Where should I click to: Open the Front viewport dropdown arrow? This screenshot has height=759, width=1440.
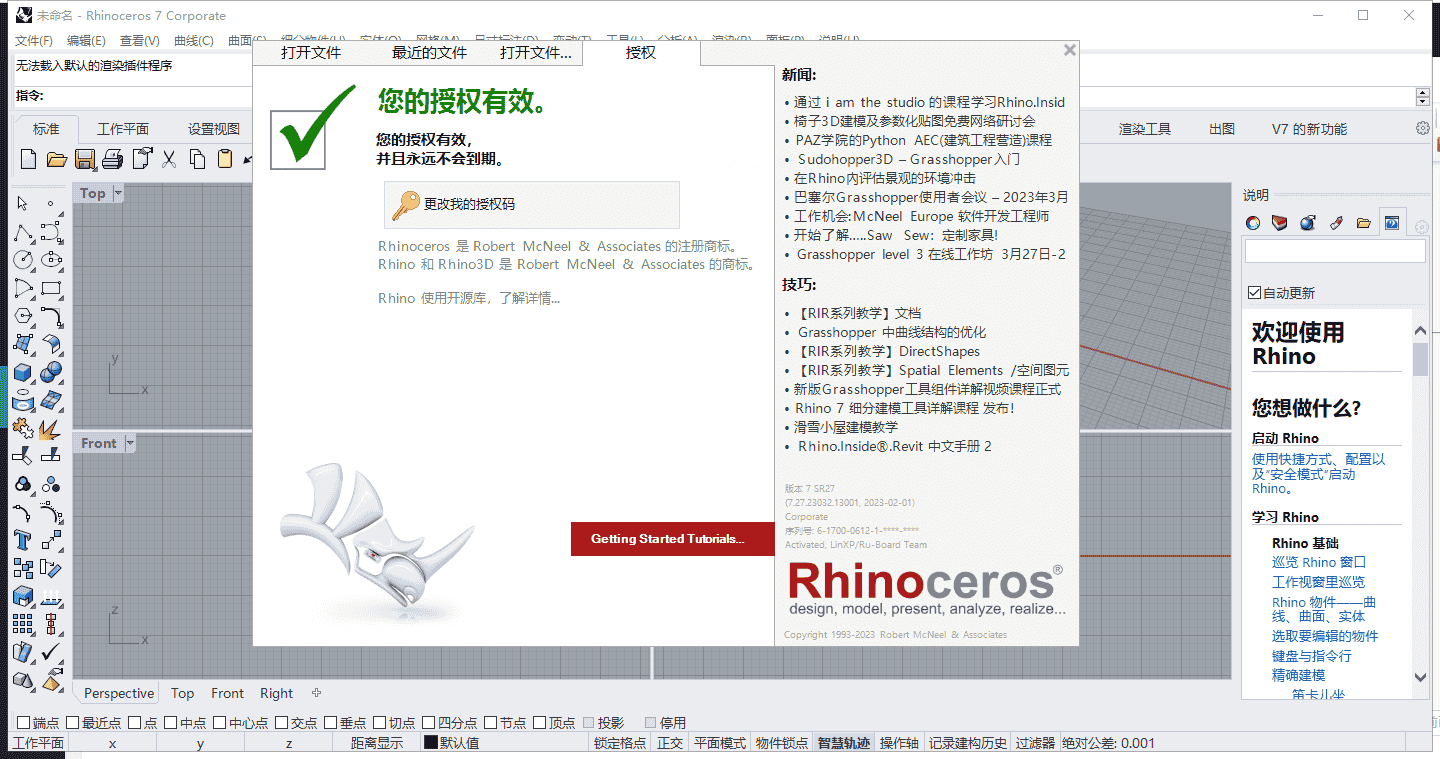click(130, 443)
